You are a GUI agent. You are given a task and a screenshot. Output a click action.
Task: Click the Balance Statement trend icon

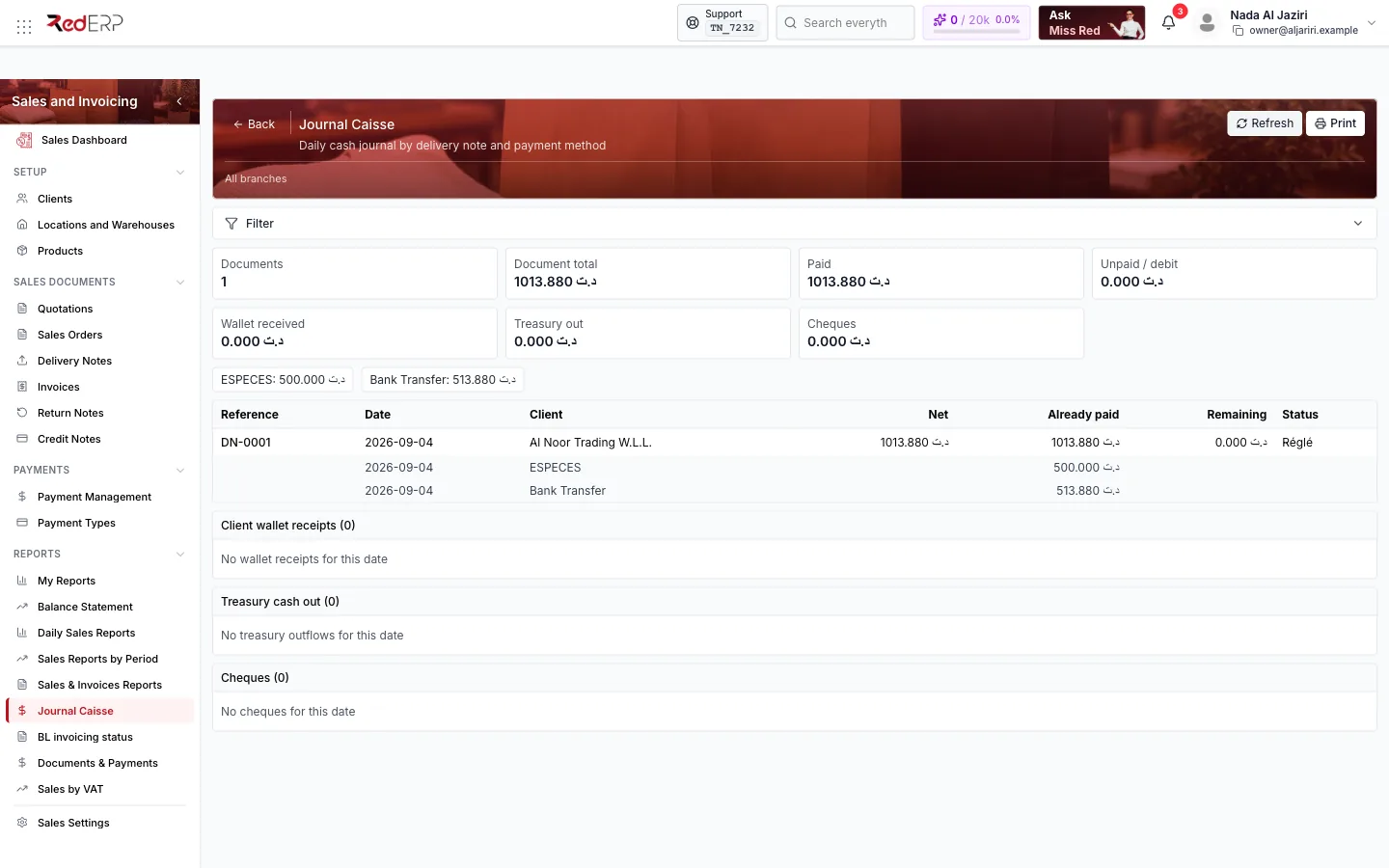(22, 607)
